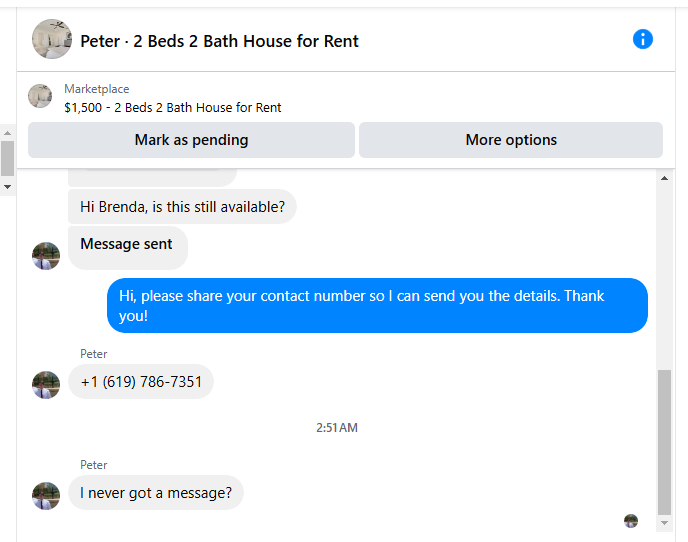Screen dimensions: 688x542
Task: Select the phone number +1 (619) 786-7351 message
Action: coord(141,382)
